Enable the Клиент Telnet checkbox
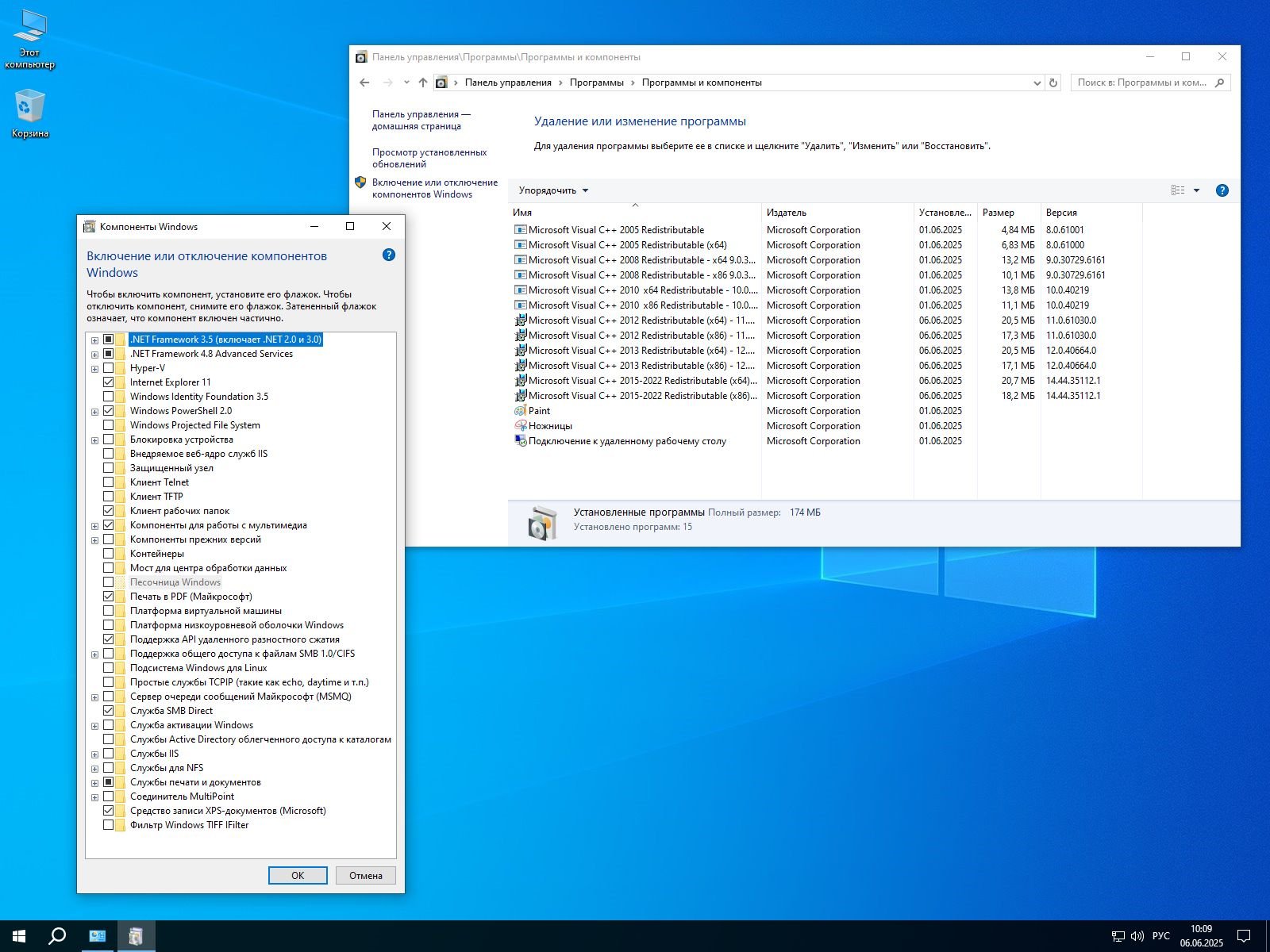 pos(109,482)
